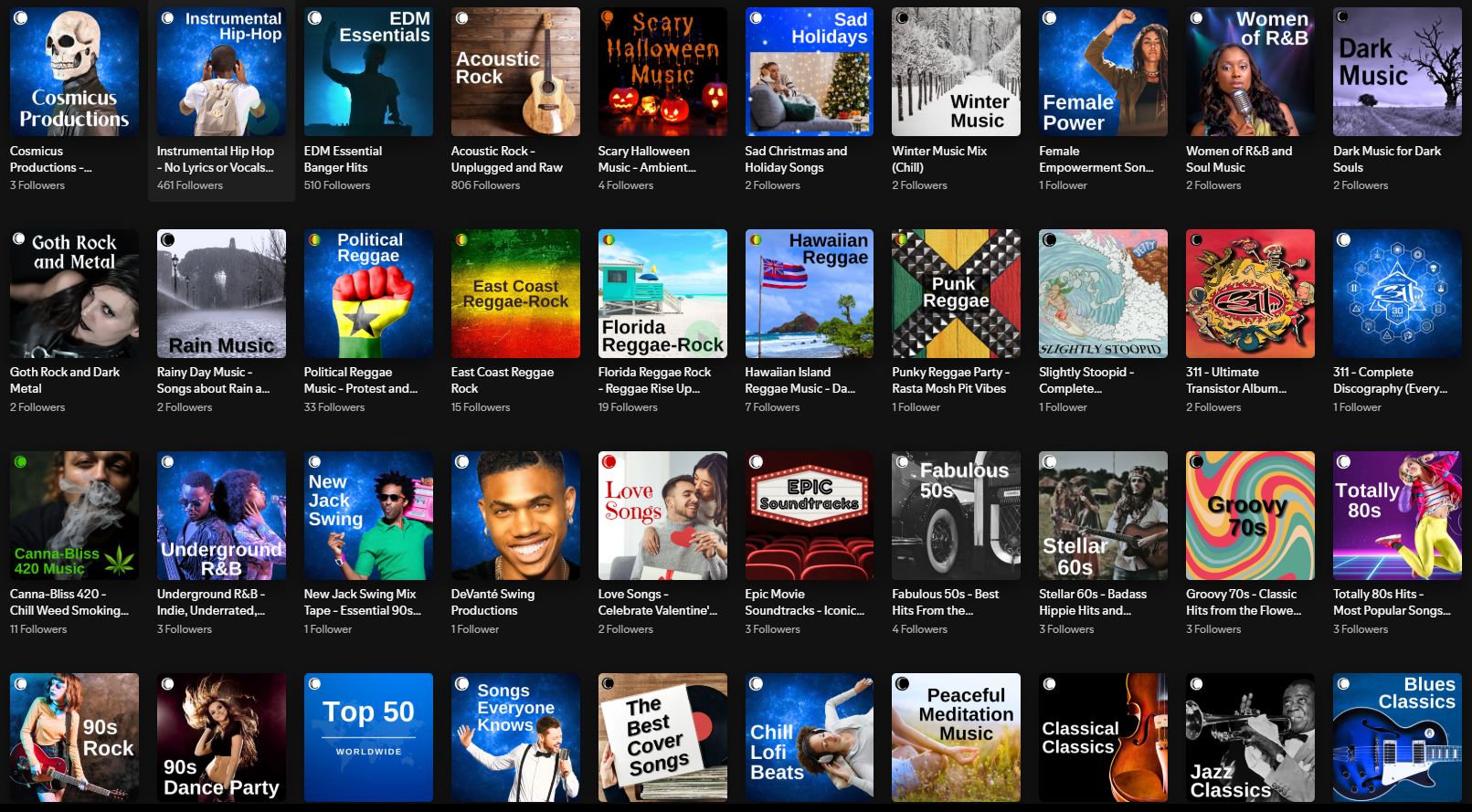This screenshot has width=1472, height=812.
Task: Open the Cosmicus Productions playlist cover
Action: click(x=74, y=72)
